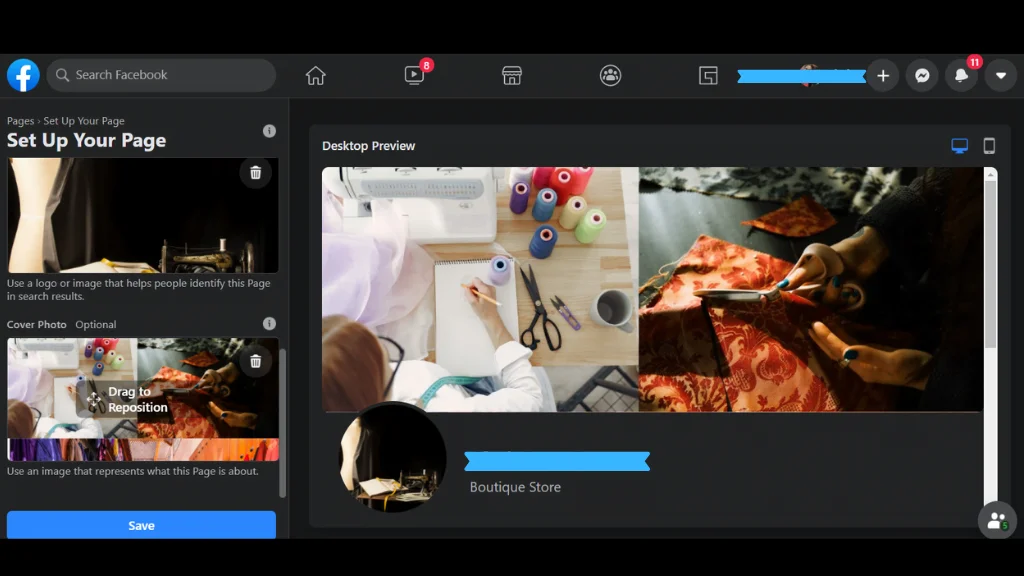Click the redacted page name in preview

coord(557,461)
